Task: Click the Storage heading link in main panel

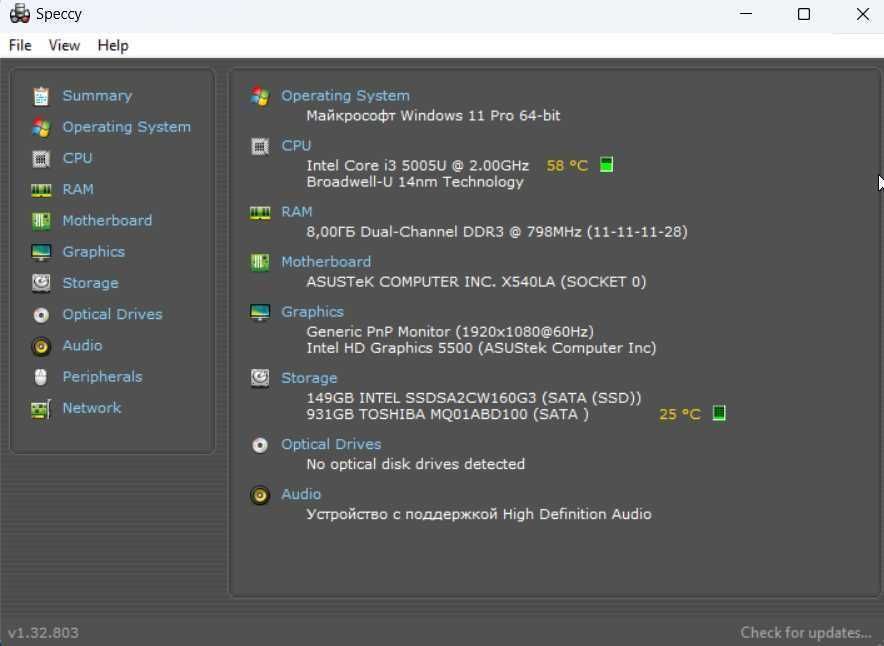Action: [309, 378]
